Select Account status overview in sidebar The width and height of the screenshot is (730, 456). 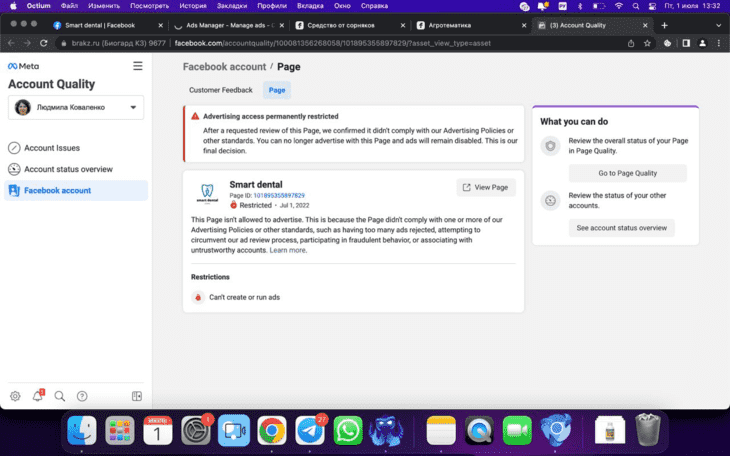pyautogui.click(x=76, y=169)
